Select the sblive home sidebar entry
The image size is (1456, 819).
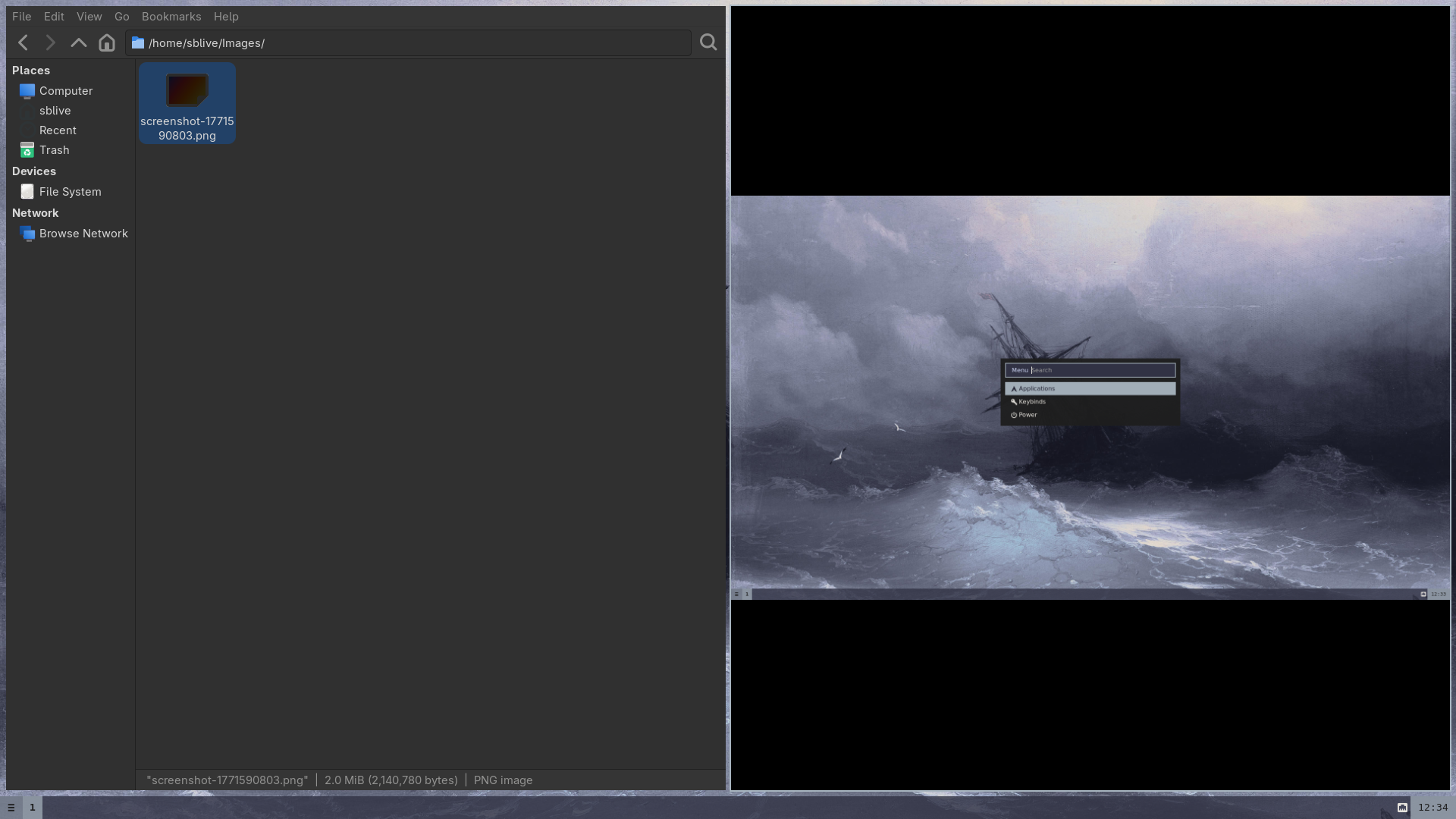coord(55,111)
